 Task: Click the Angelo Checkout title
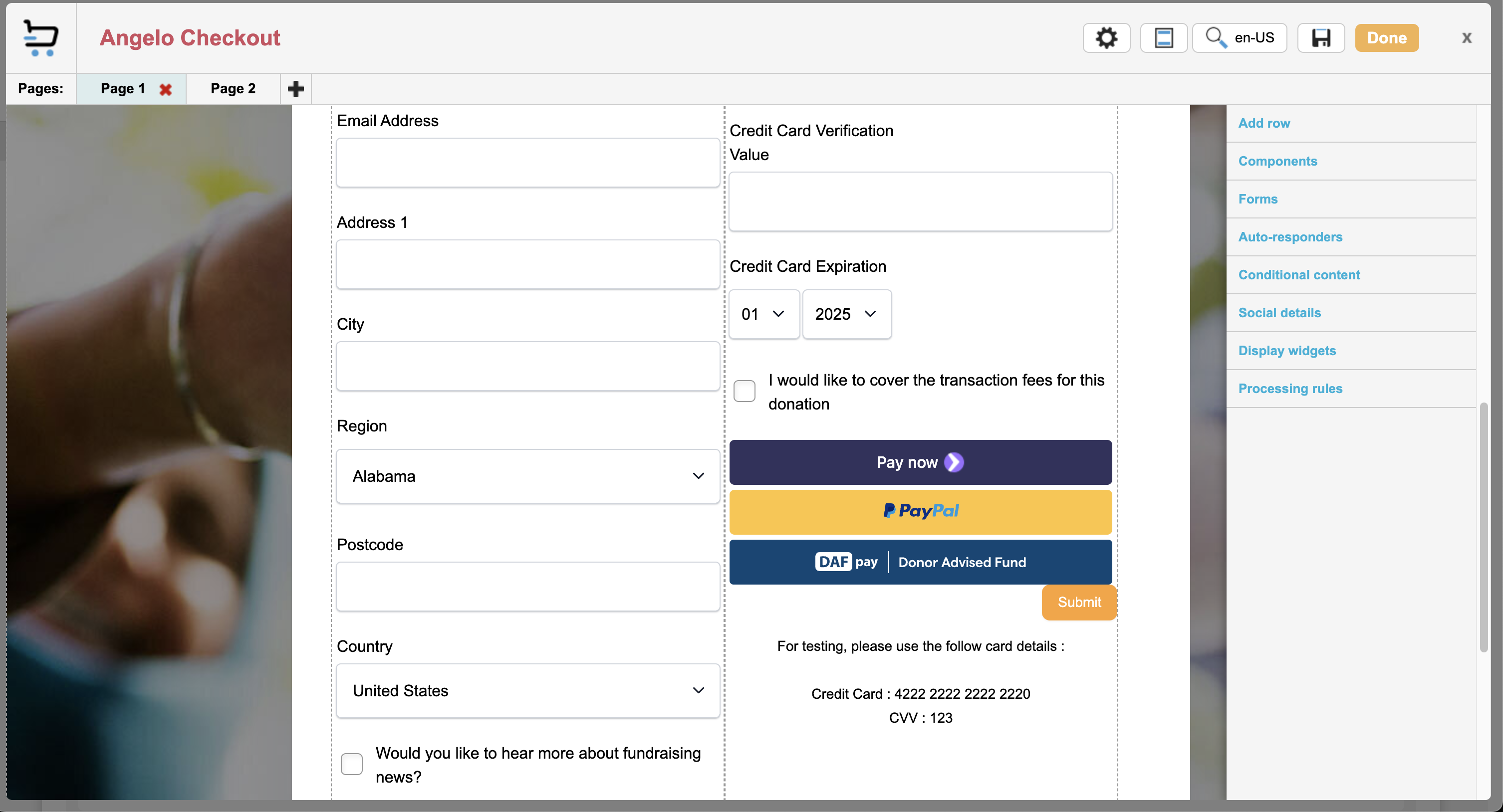[x=190, y=38]
